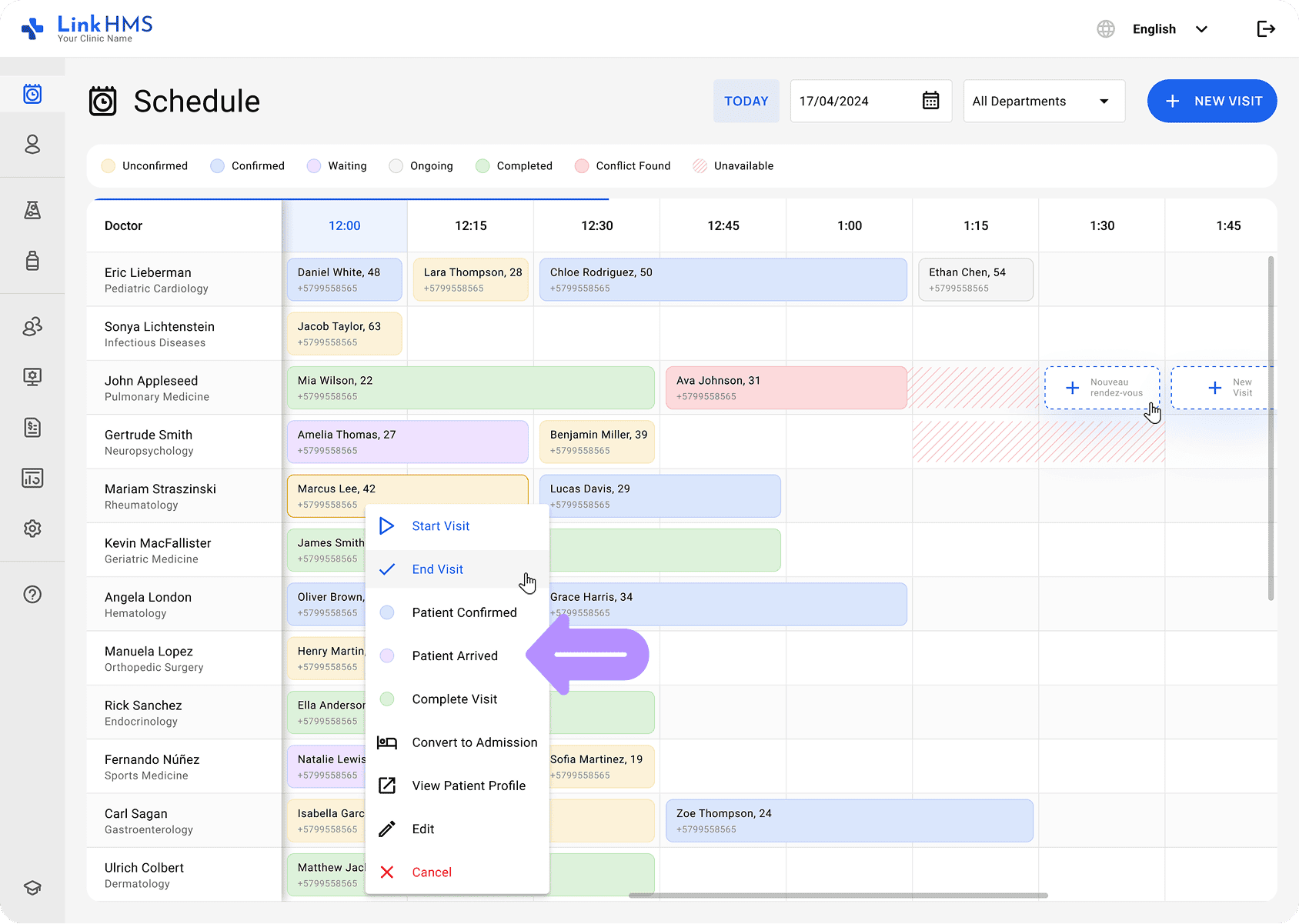The width and height of the screenshot is (1299, 924).
Task: Open the calendar date picker icon
Action: tap(930, 101)
